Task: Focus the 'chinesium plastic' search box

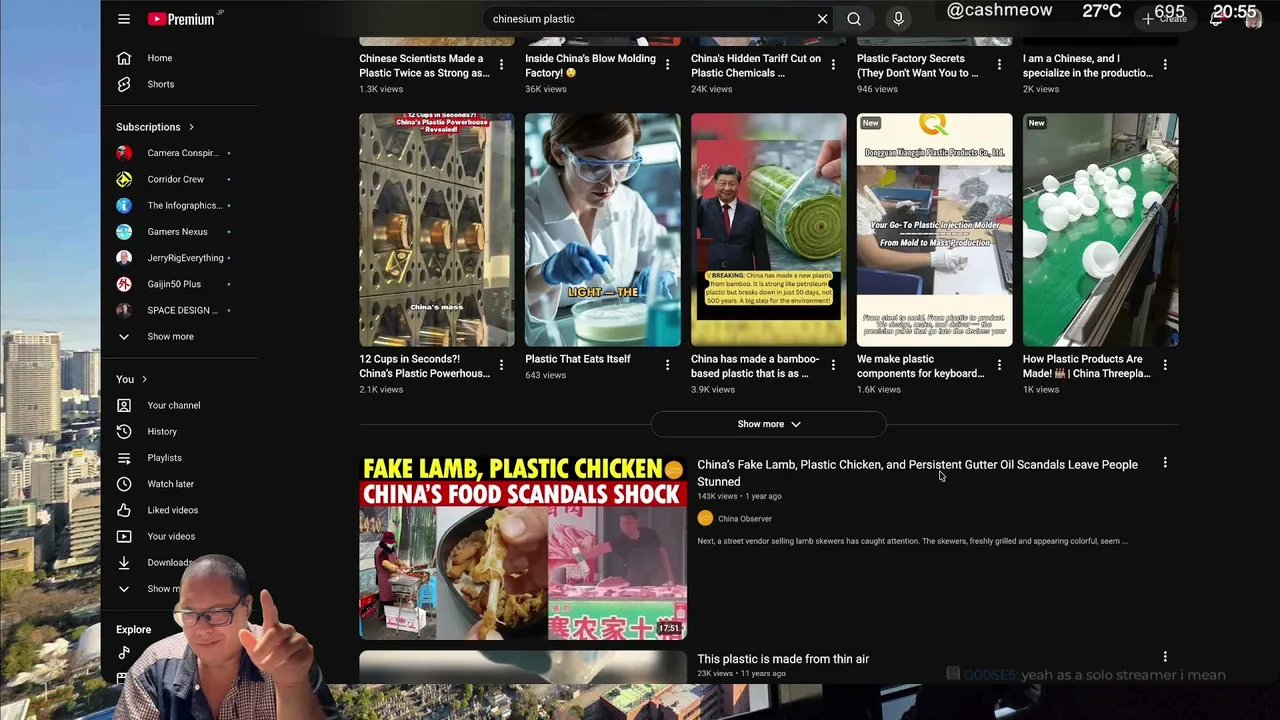Action: pyautogui.click(x=650, y=19)
